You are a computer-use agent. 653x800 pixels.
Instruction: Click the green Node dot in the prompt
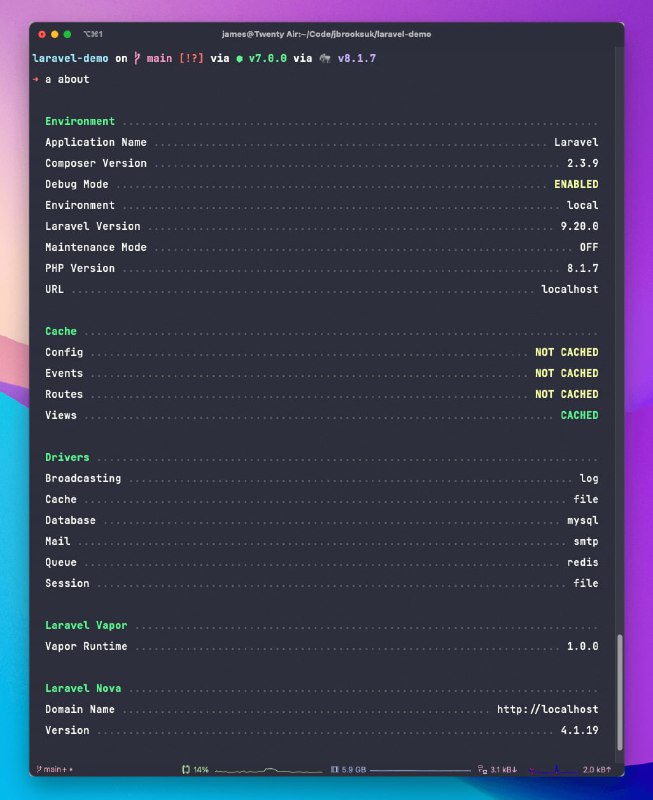tap(239, 59)
